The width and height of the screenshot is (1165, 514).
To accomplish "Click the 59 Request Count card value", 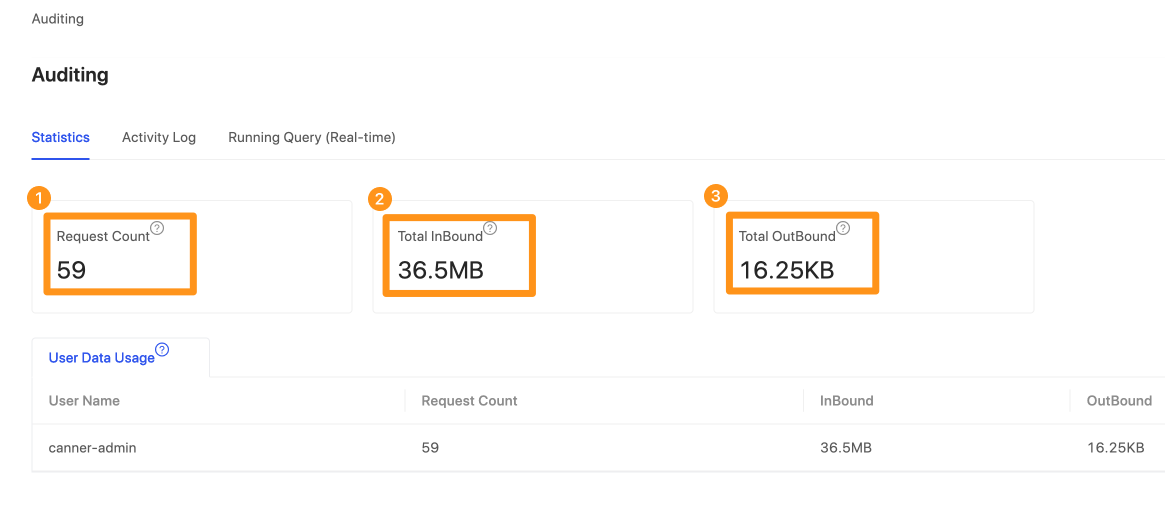I will click(72, 270).
